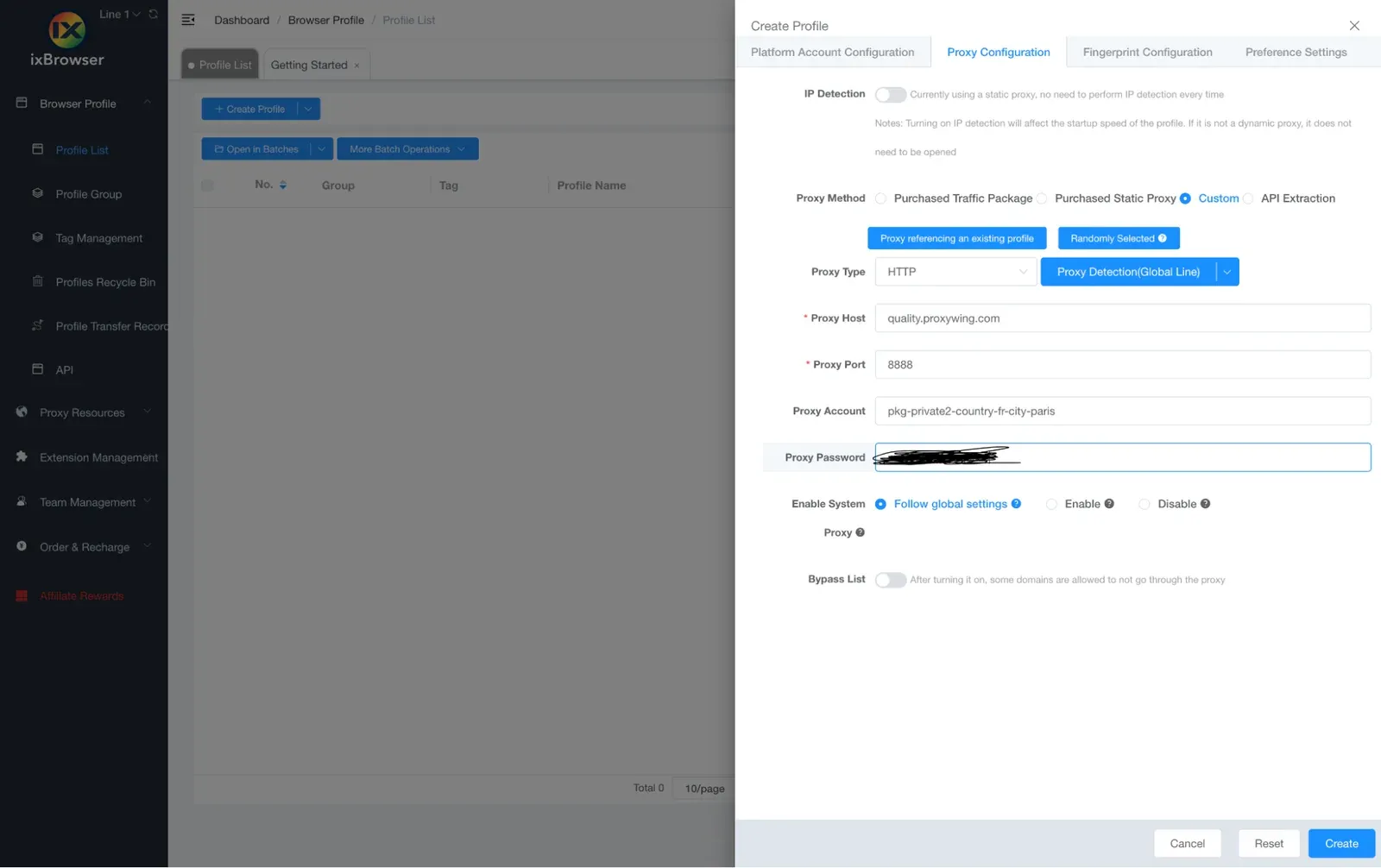Click the Browser Profile sidebar icon
The width and height of the screenshot is (1381, 868).
pyautogui.click(x=22, y=103)
